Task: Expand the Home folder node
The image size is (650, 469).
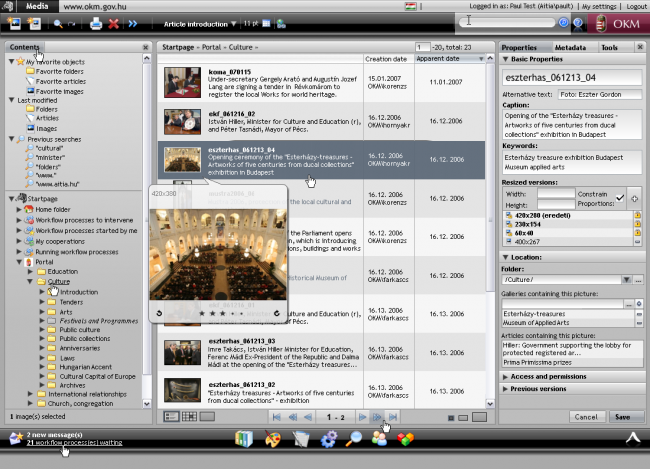Action: click(19, 209)
